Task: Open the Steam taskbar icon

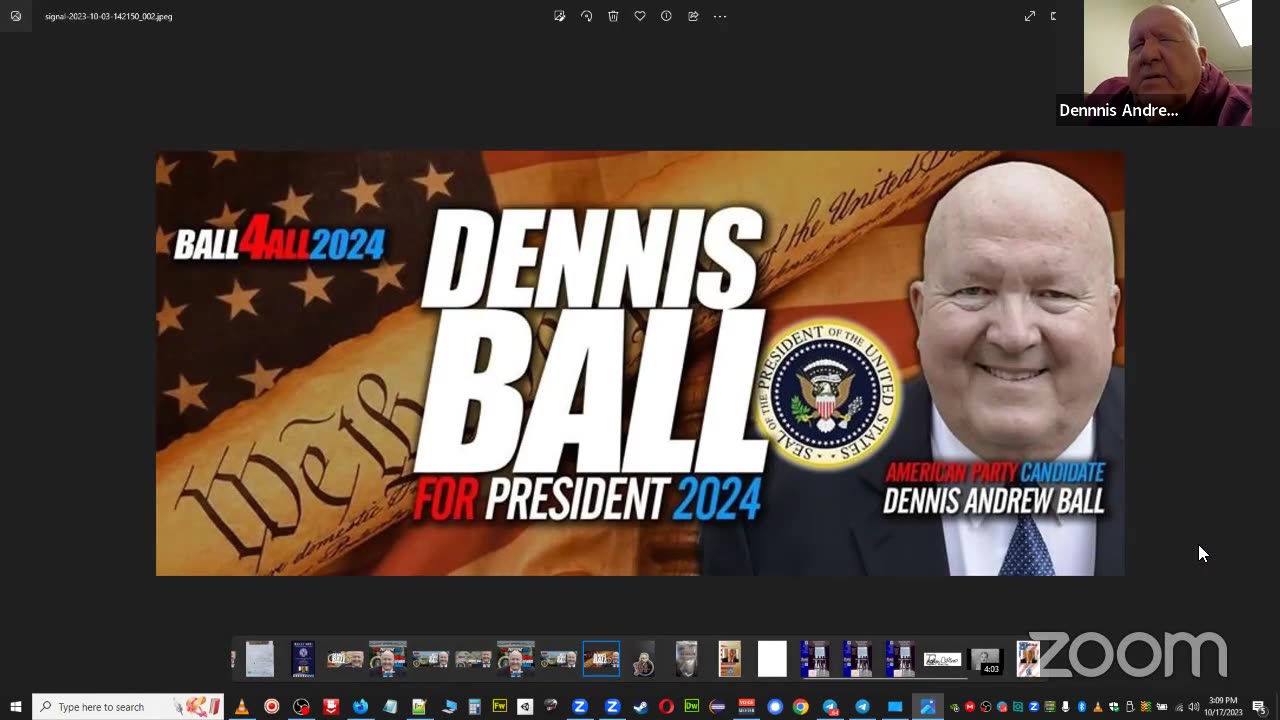Action: coord(641,707)
